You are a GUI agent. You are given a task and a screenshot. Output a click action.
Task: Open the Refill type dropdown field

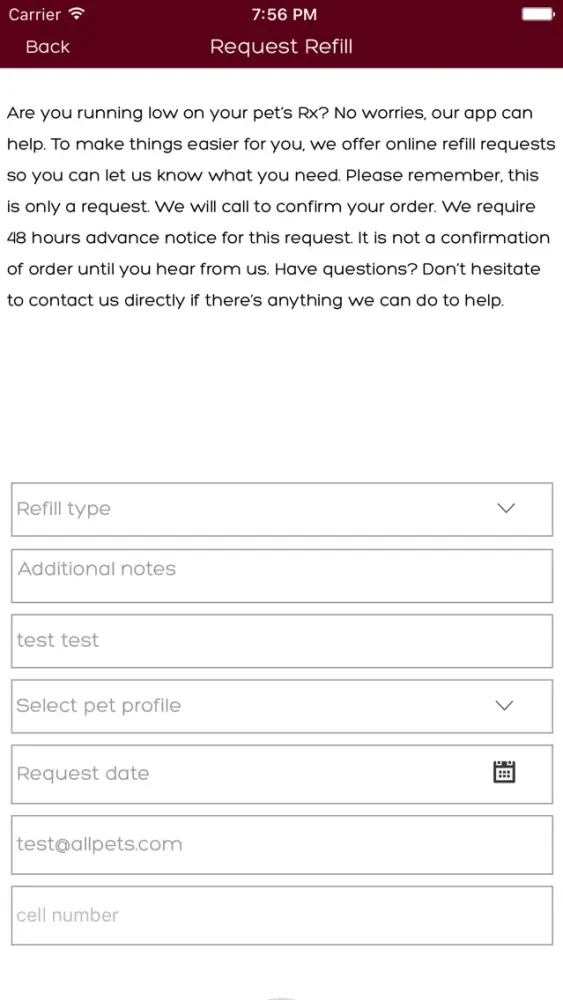(x=282, y=509)
